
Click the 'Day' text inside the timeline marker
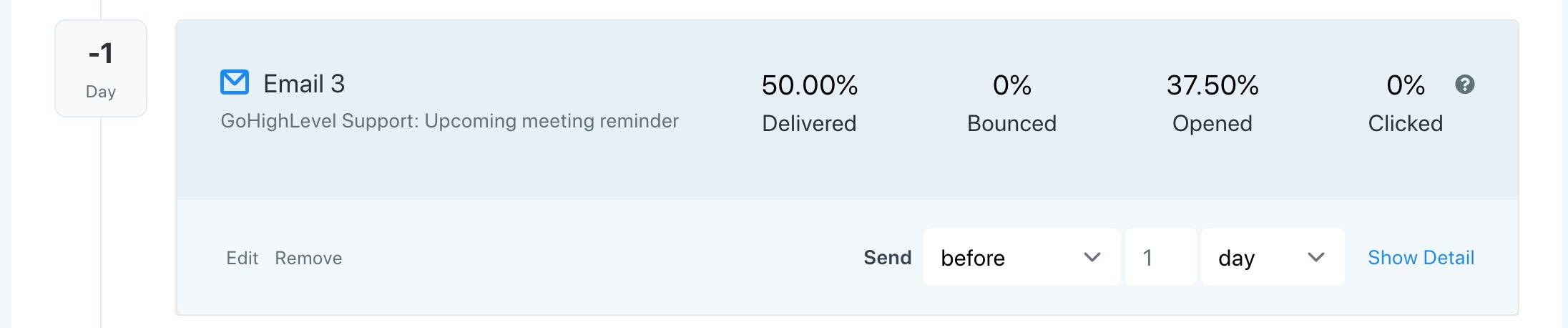(101, 92)
